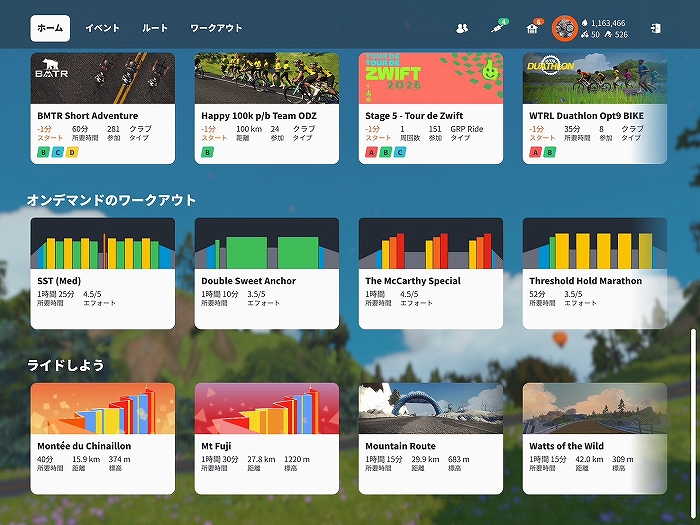Click the category D badge on BMTR Short Adventure
This screenshot has width=700, height=525.
(x=70, y=152)
